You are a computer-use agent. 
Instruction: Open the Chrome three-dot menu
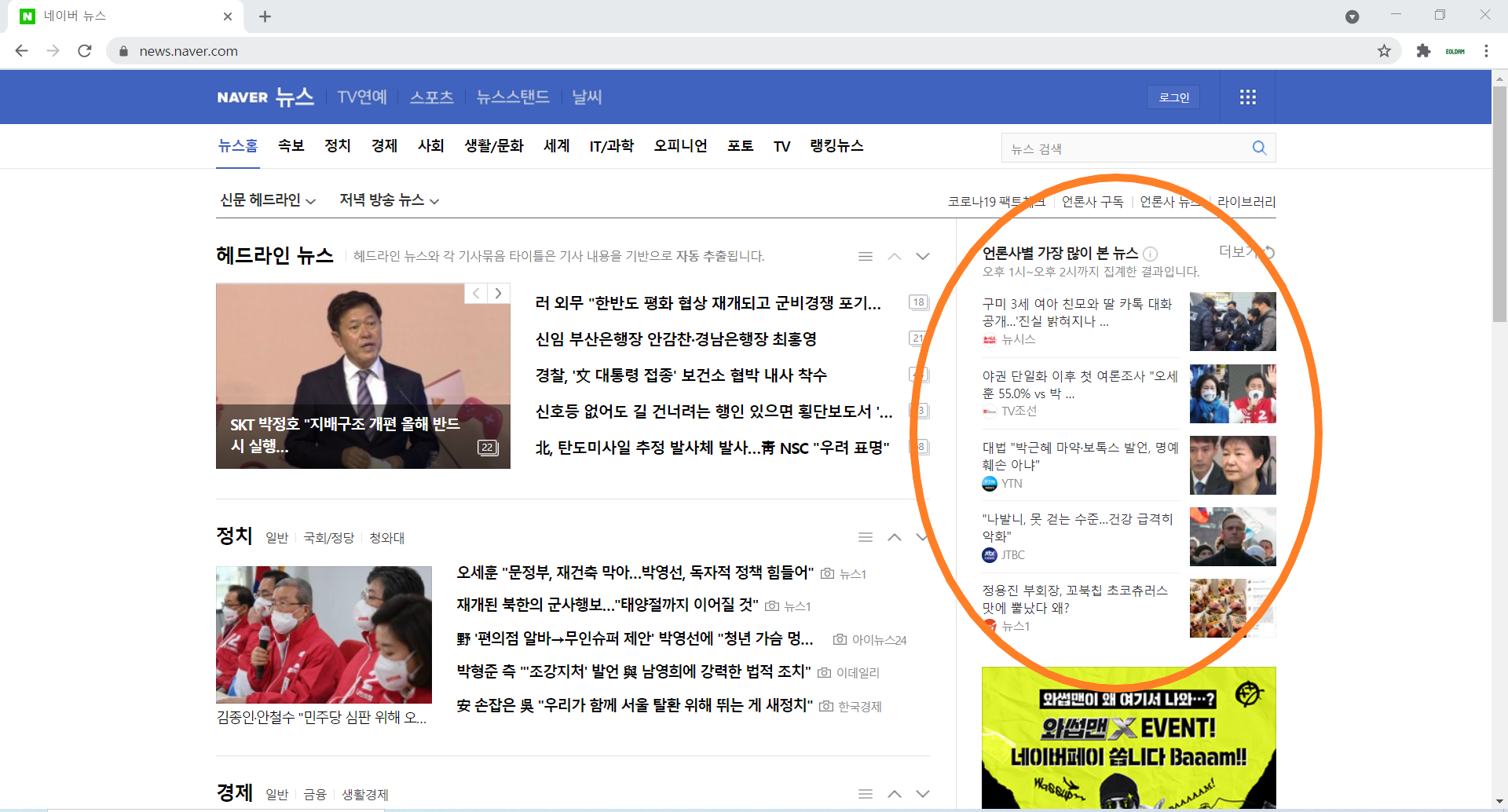tap(1486, 51)
